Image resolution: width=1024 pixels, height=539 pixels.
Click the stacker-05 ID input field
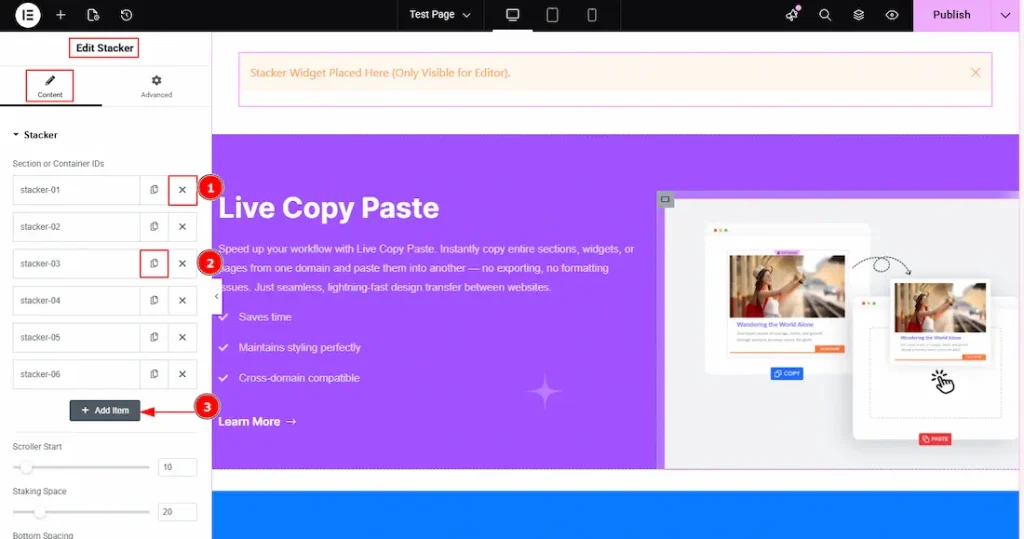pyautogui.click(x=76, y=337)
